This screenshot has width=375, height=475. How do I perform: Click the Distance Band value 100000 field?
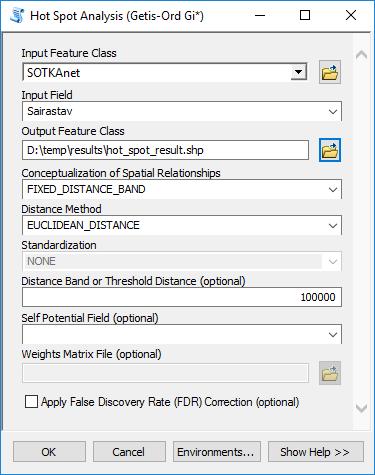click(182, 297)
